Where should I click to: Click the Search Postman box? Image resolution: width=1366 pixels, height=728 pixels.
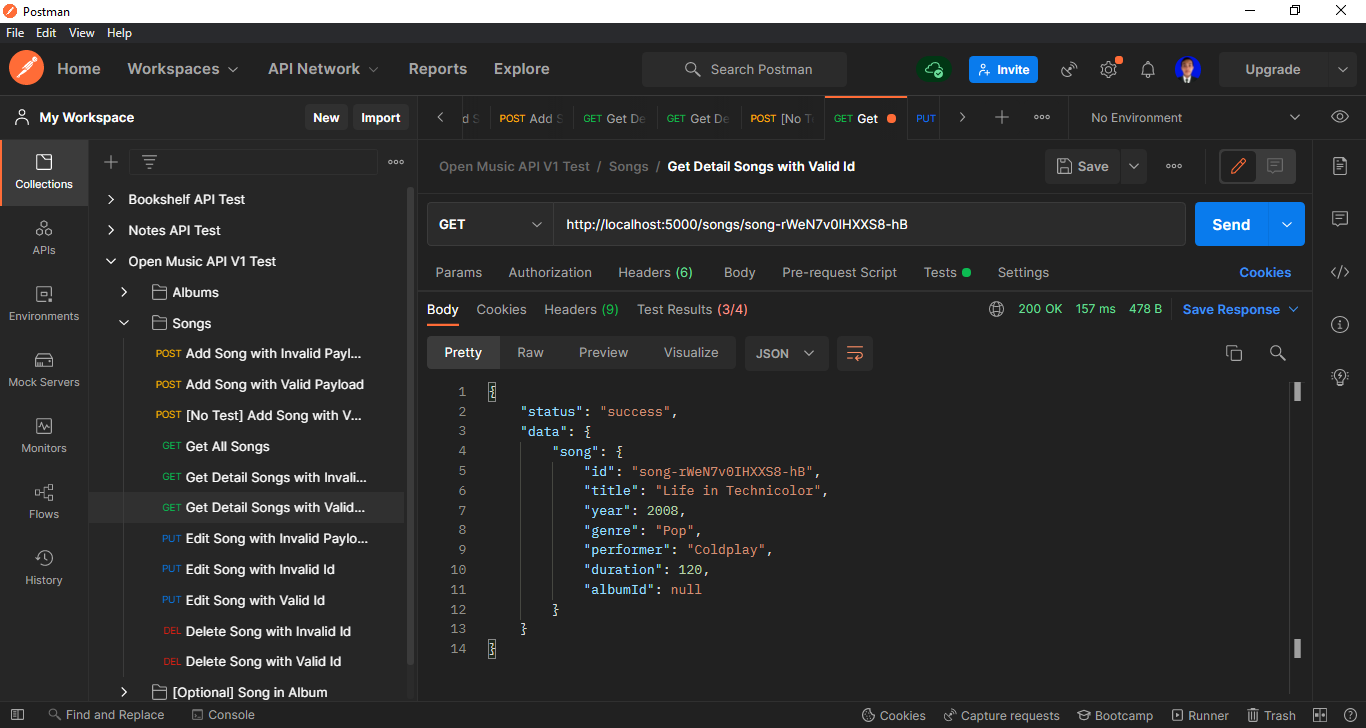744,69
